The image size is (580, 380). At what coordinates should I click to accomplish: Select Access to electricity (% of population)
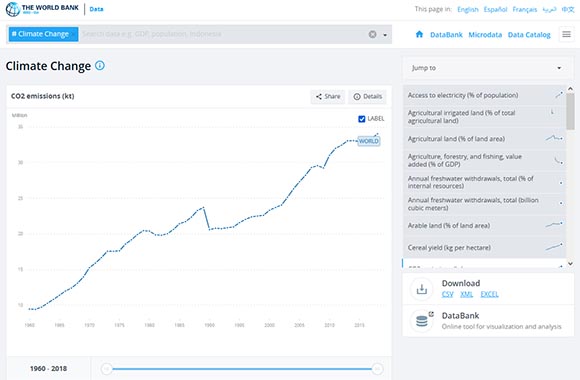pyautogui.click(x=484, y=95)
